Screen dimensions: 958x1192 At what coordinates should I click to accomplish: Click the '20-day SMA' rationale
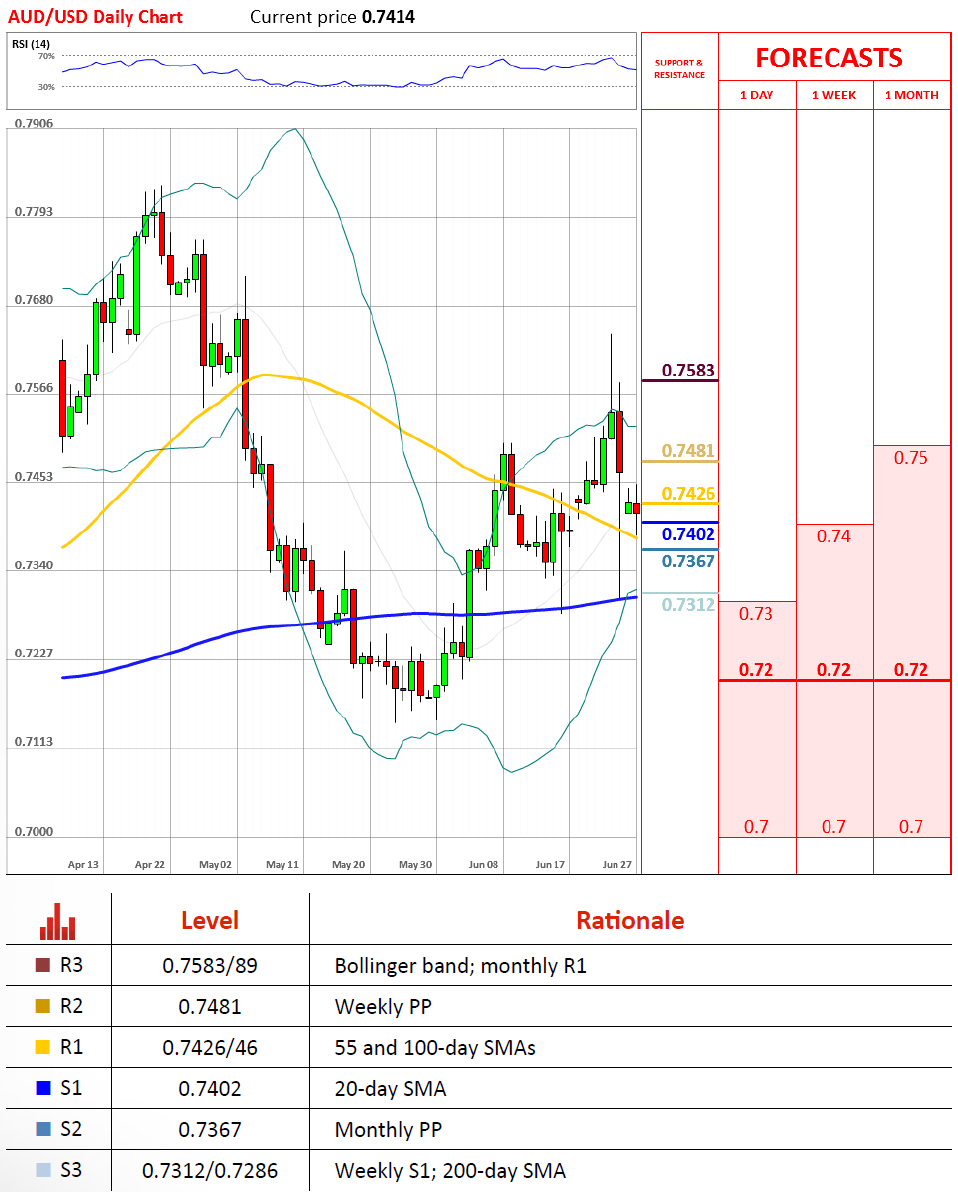[390, 1089]
